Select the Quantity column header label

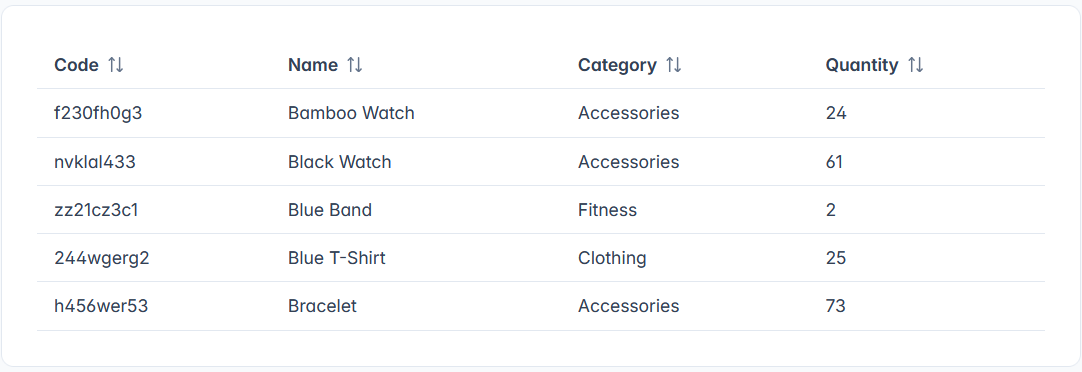tap(862, 65)
